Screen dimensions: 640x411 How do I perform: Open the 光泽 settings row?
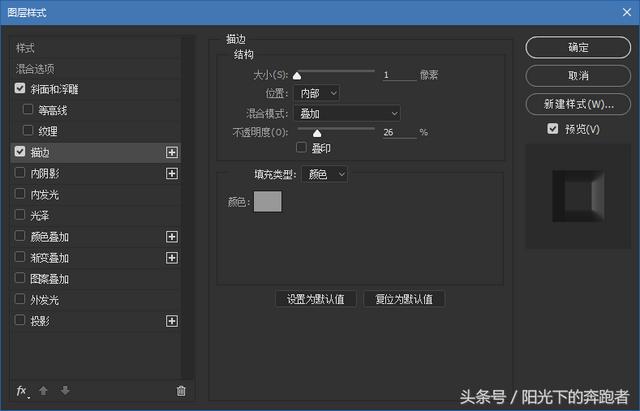point(96,215)
